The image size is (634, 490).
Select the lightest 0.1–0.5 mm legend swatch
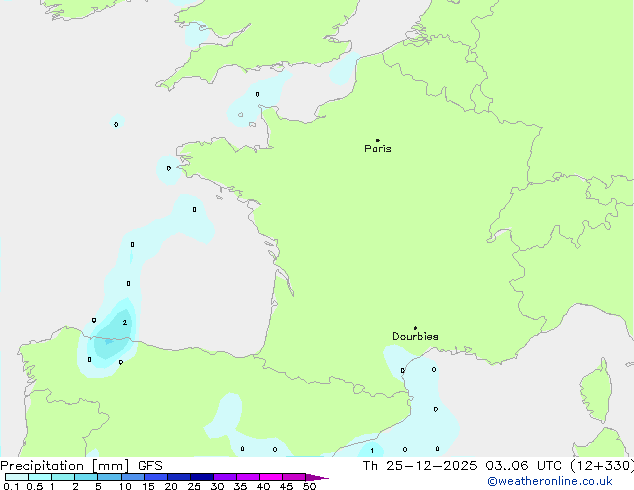point(17,477)
